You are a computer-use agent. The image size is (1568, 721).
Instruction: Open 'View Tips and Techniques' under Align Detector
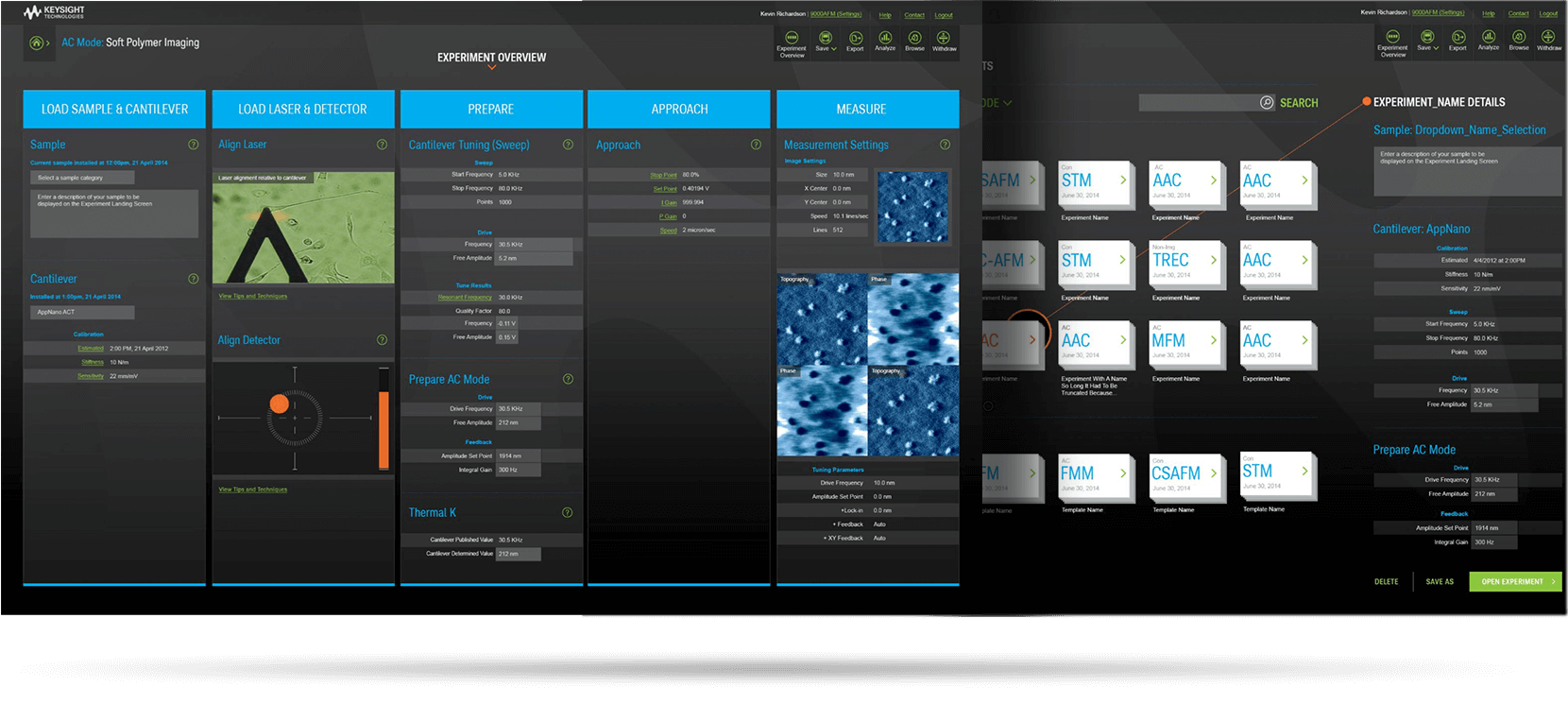point(253,489)
